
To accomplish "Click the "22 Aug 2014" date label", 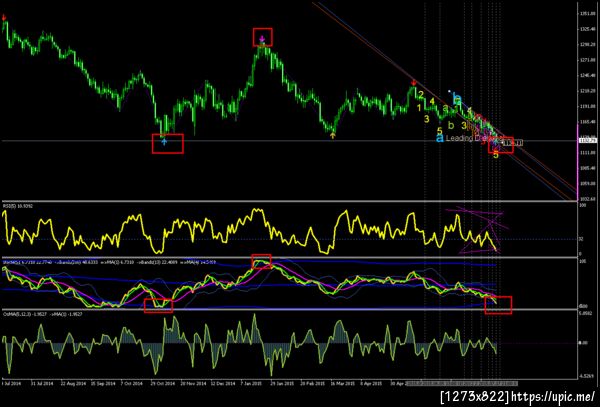I will click(74, 383).
